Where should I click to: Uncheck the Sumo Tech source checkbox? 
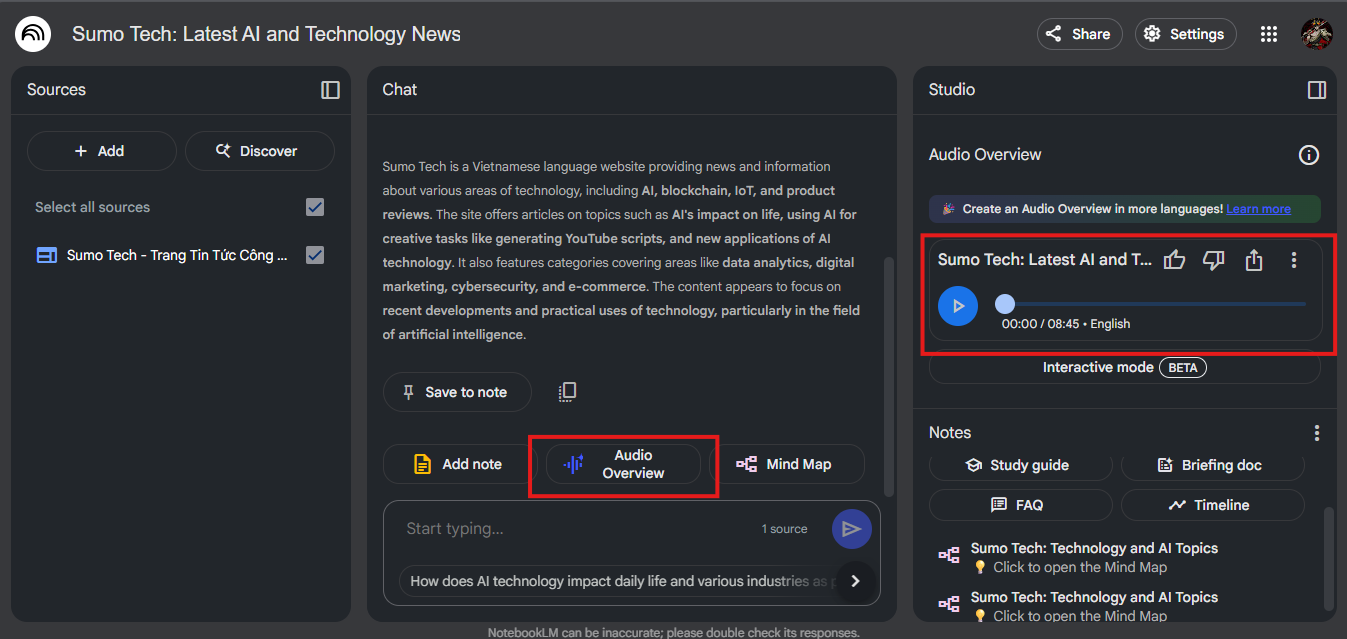[315, 255]
